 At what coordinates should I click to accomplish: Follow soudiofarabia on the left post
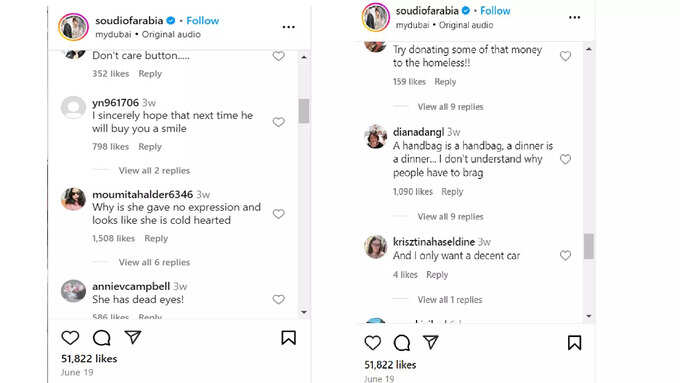click(203, 20)
